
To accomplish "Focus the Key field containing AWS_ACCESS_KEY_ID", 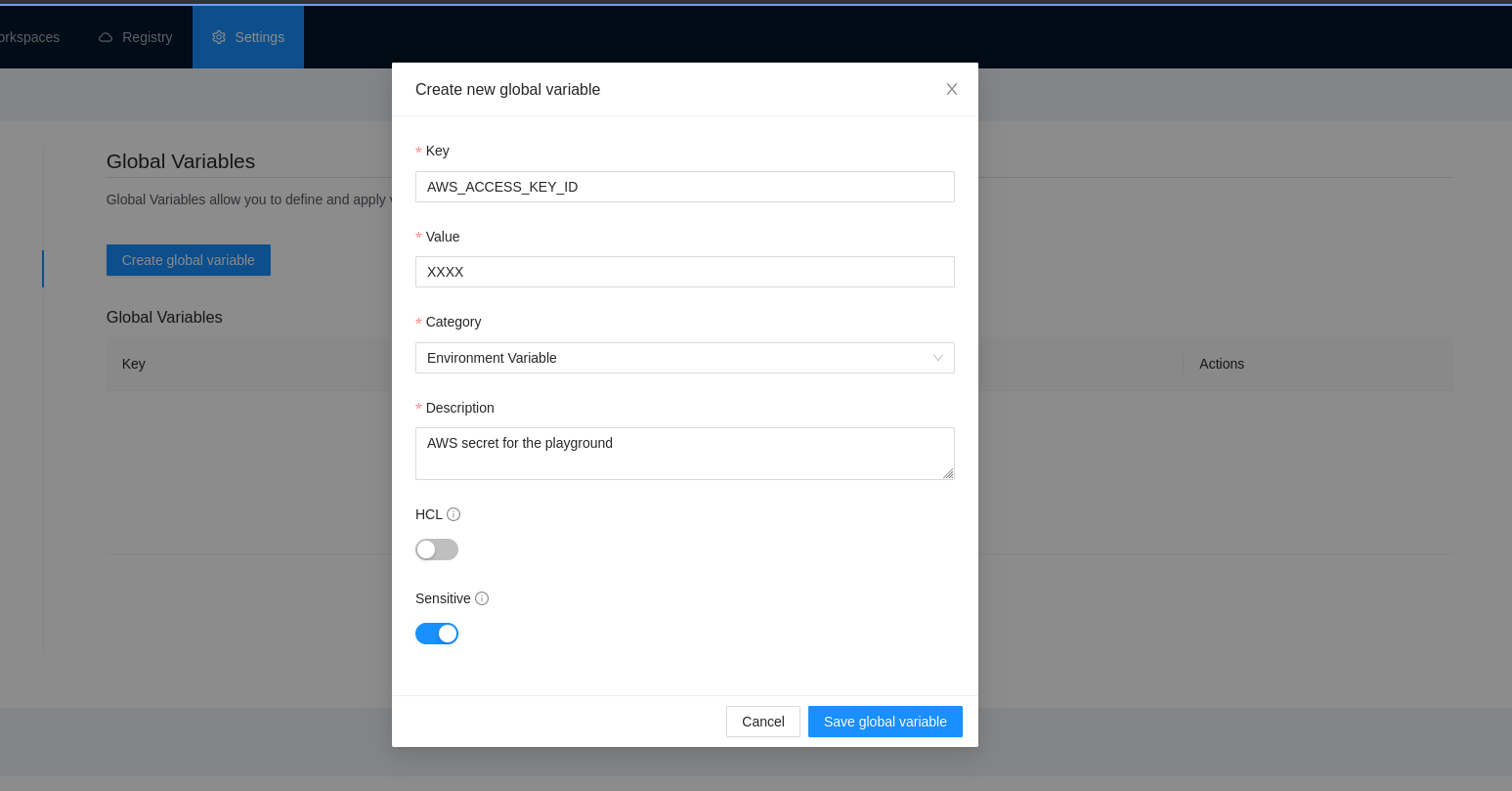I will click(x=684, y=187).
